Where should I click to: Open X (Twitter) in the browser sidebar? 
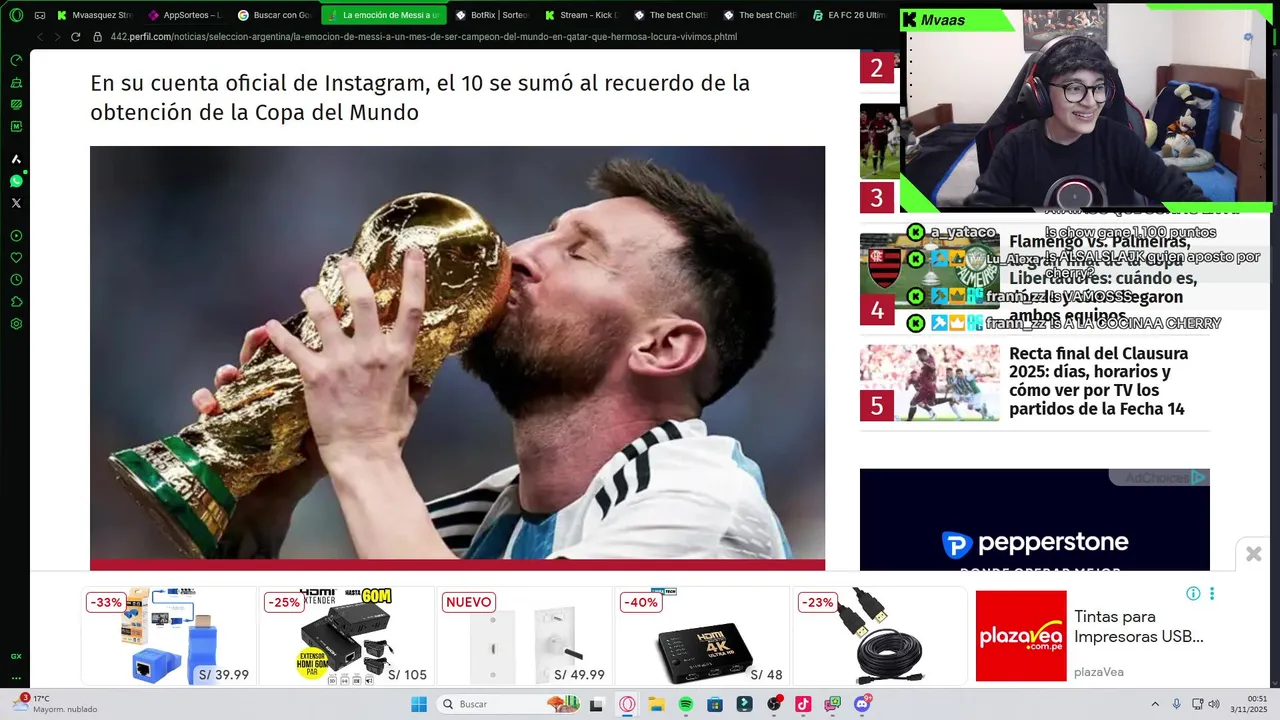point(16,203)
